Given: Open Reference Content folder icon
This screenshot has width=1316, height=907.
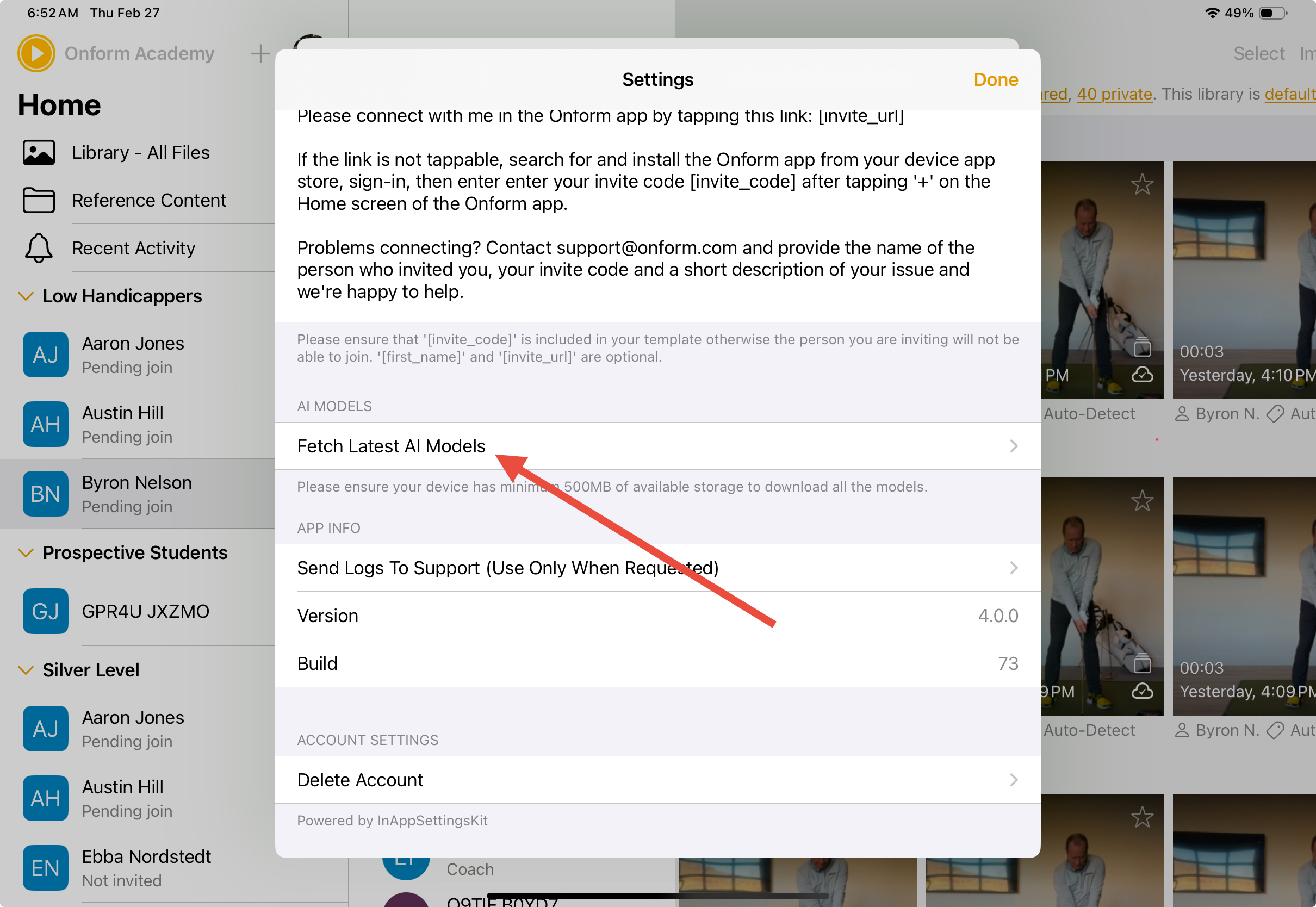Looking at the screenshot, I should click(39, 200).
